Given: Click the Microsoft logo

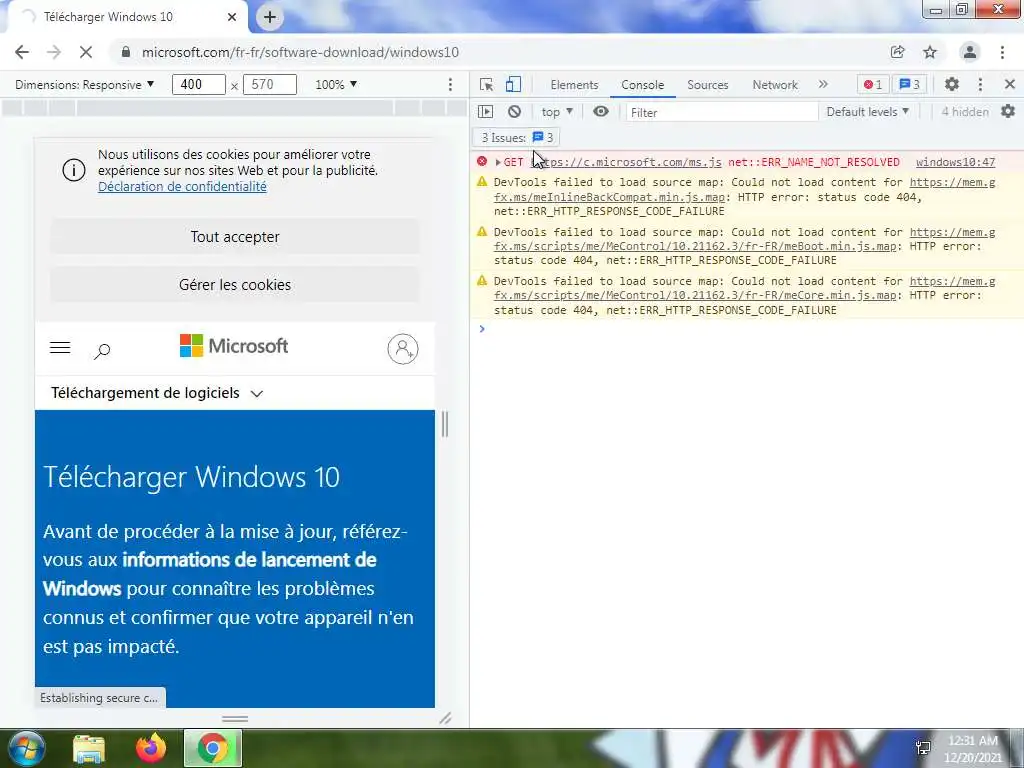Looking at the screenshot, I should tap(234, 345).
